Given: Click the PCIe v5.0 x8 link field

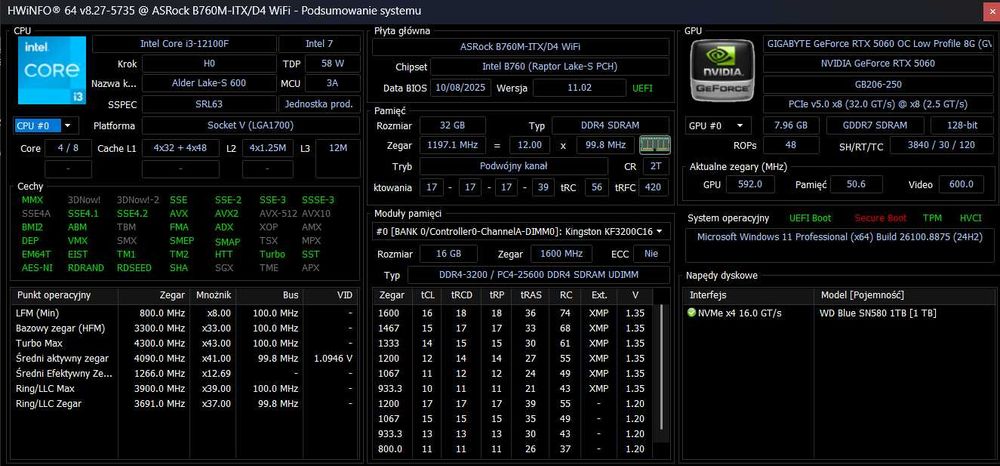Looking at the screenshot, I should [x=878, y=104].
